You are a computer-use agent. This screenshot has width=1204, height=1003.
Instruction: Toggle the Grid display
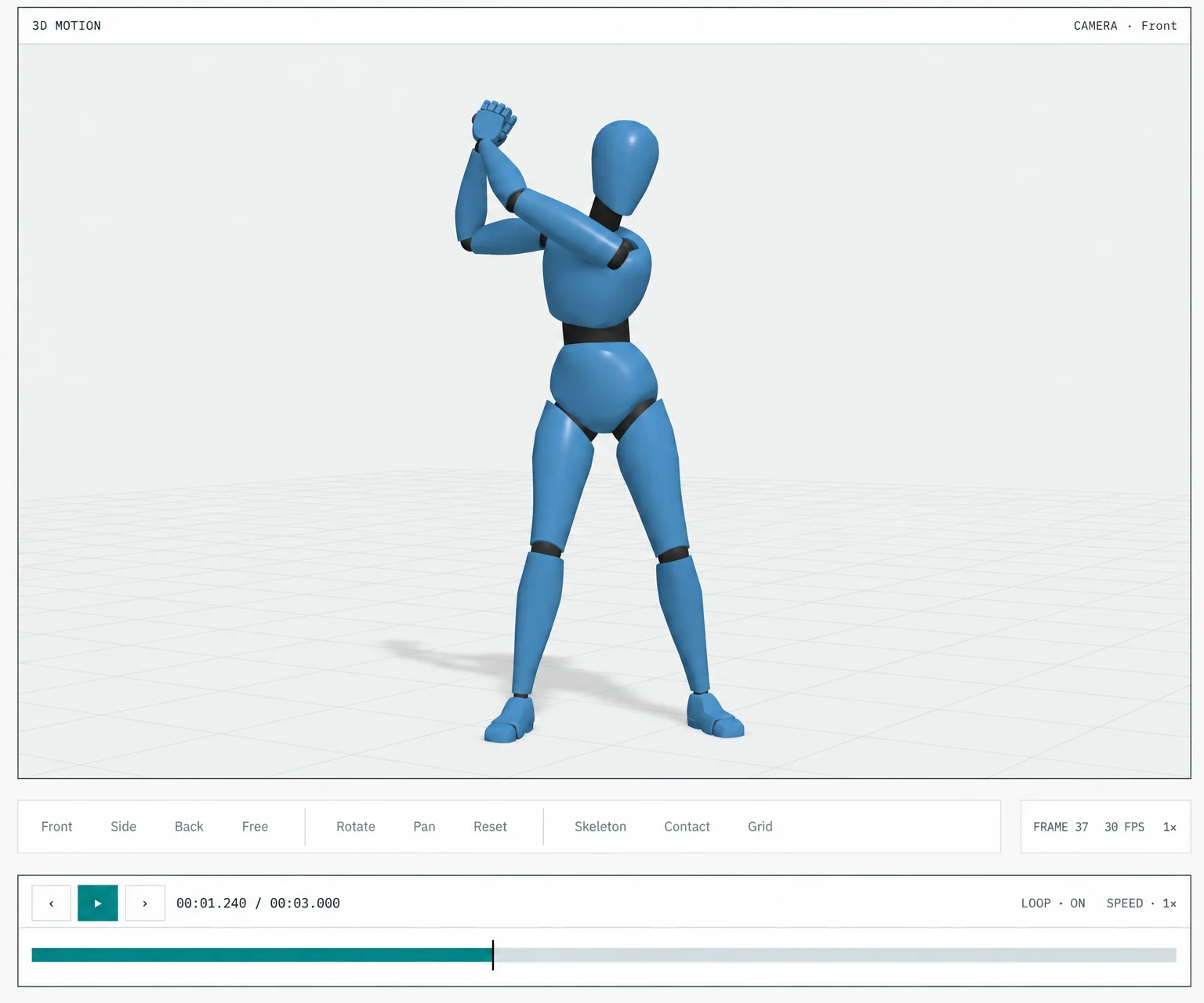(x=760, y=827)
